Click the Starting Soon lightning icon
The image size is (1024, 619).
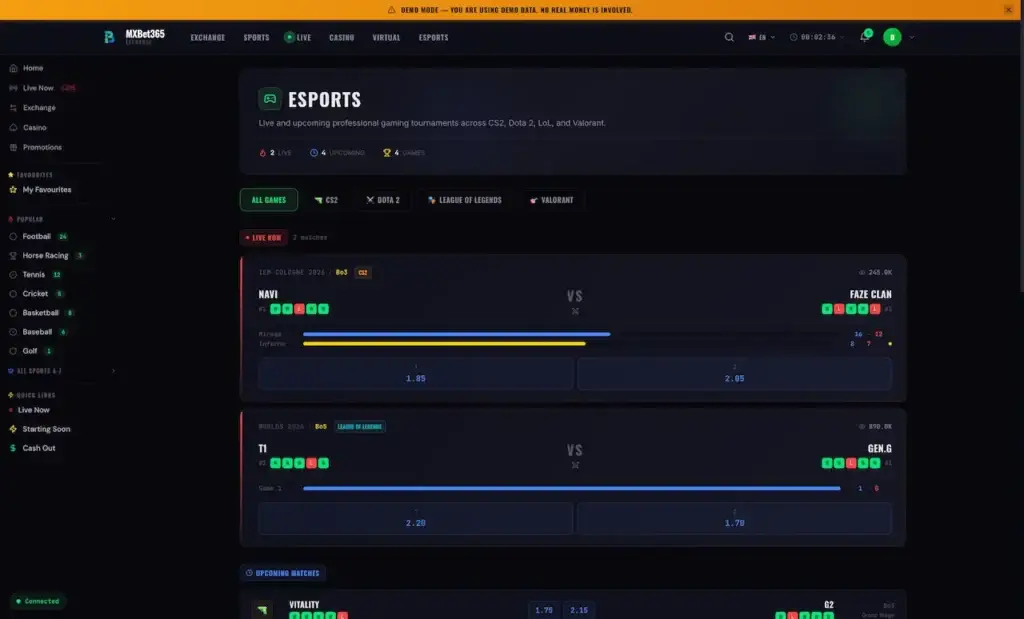click(x=13, y=429)
